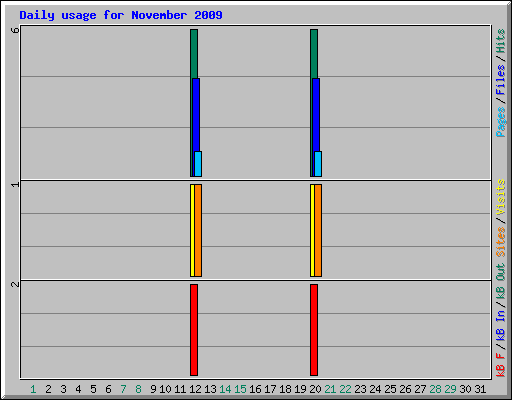Click day label '21' on the x-axis
The height and width of the screenshot is (400, 512).
point(330,389)
